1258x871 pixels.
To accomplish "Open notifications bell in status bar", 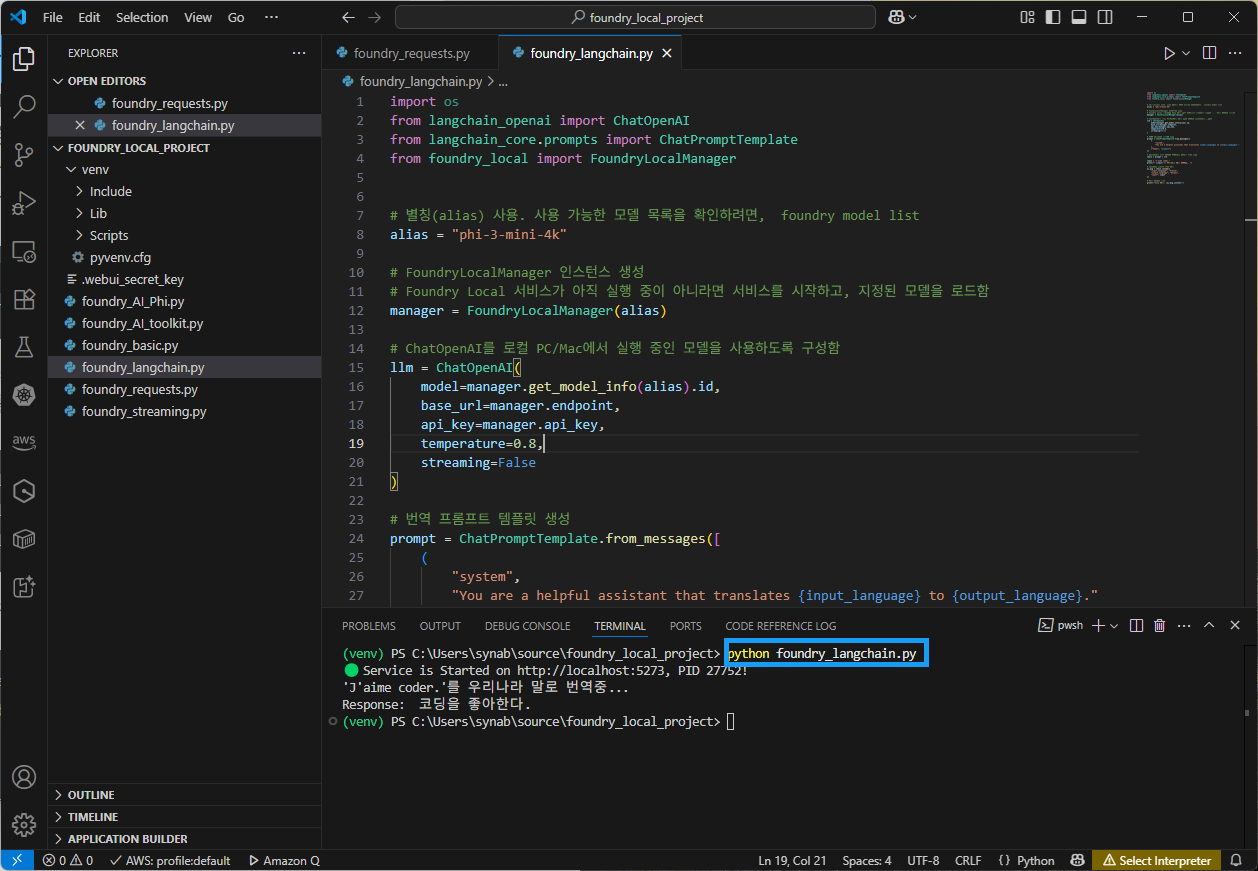I will pyautogui.click(x=1235, y=860).
